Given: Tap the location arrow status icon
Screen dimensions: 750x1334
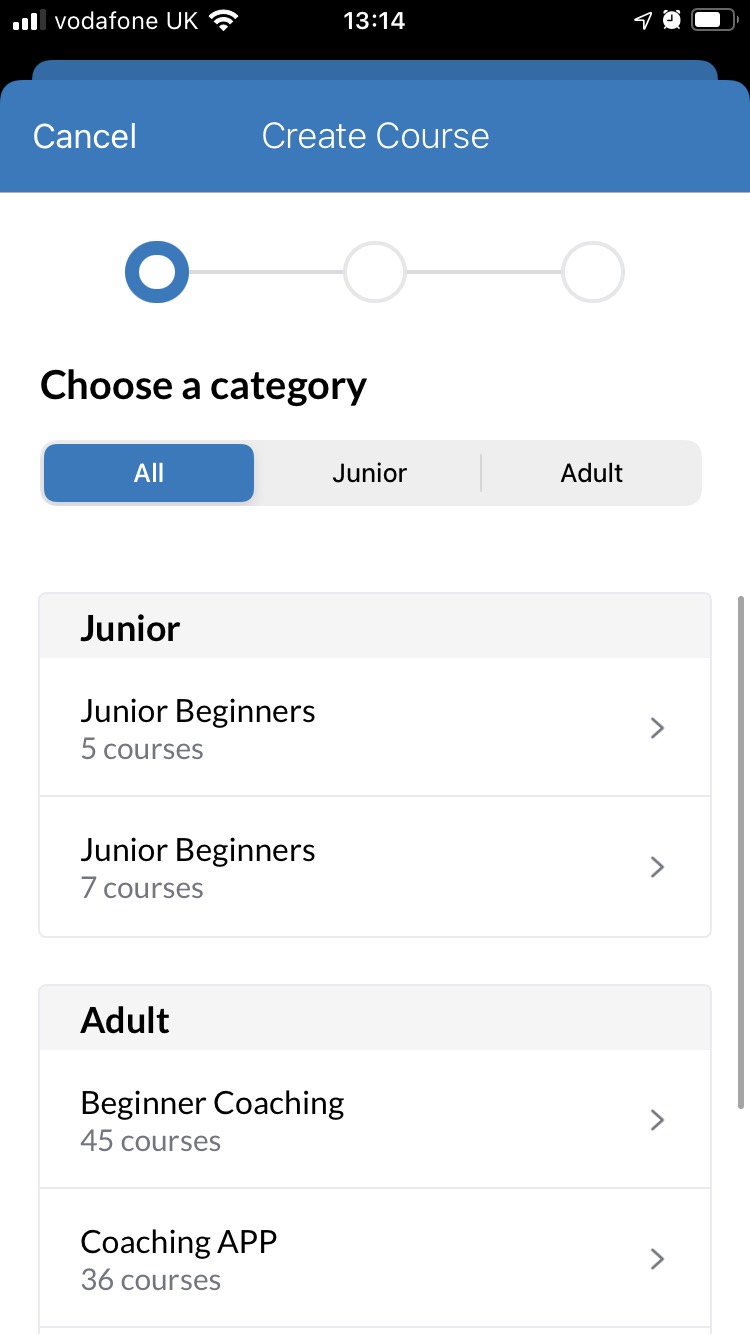Looking at the screenshot, I should [643, 20].
